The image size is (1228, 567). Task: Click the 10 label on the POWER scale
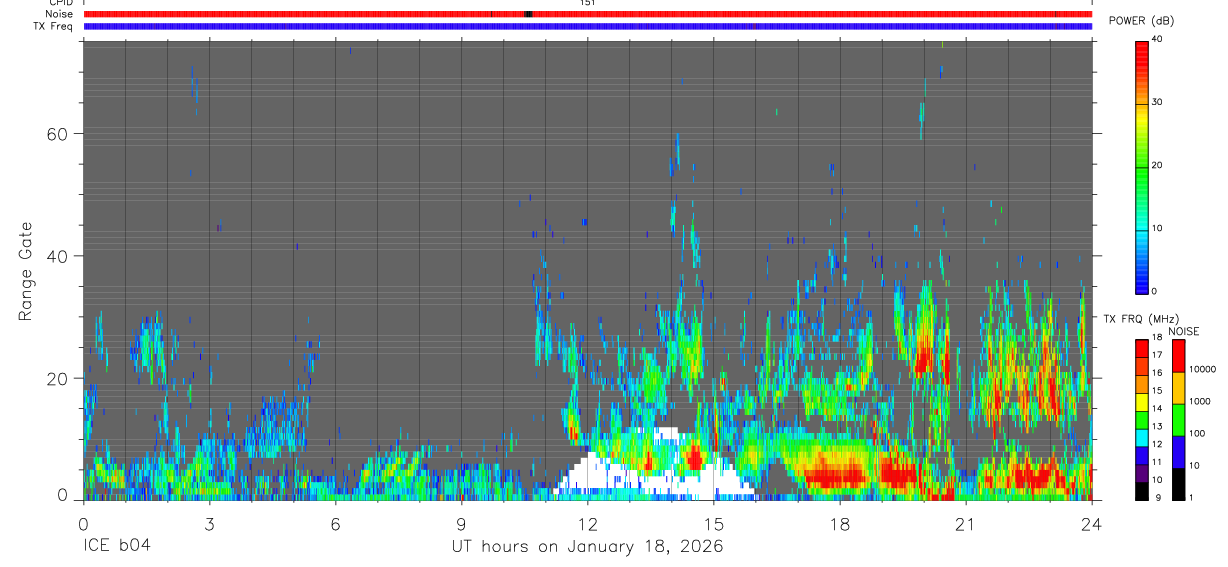coord(1159,228)
